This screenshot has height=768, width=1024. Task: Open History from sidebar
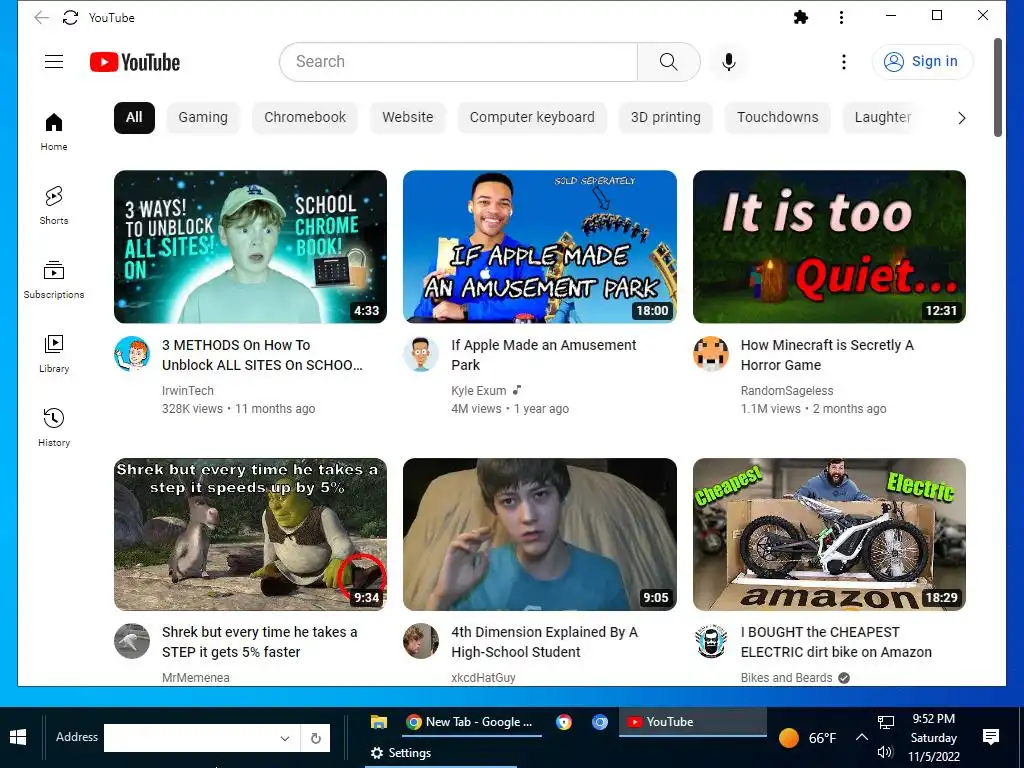54,427
